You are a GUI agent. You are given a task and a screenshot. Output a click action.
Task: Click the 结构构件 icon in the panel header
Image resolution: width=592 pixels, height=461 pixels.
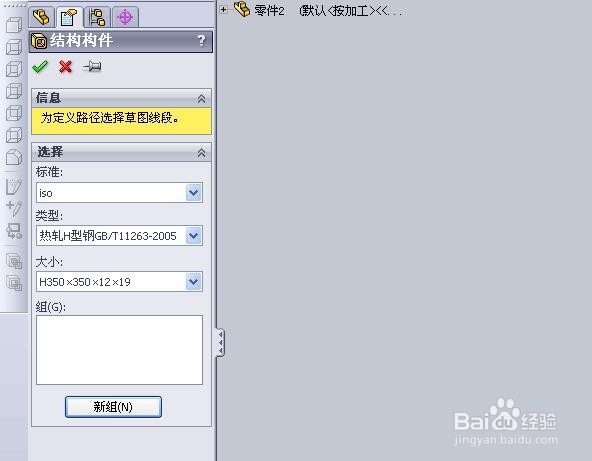[39, 41]
